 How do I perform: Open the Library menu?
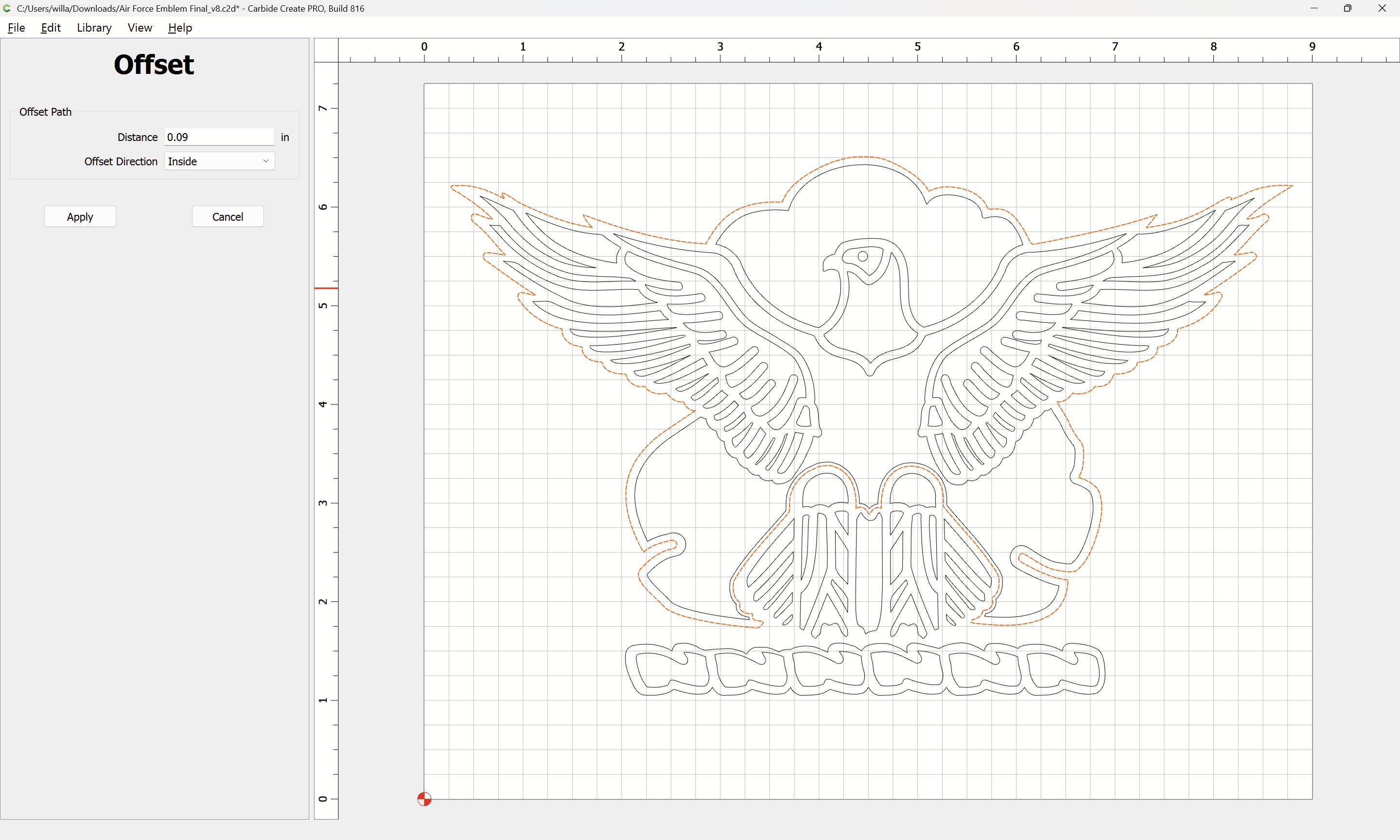[x=94, y=28]
